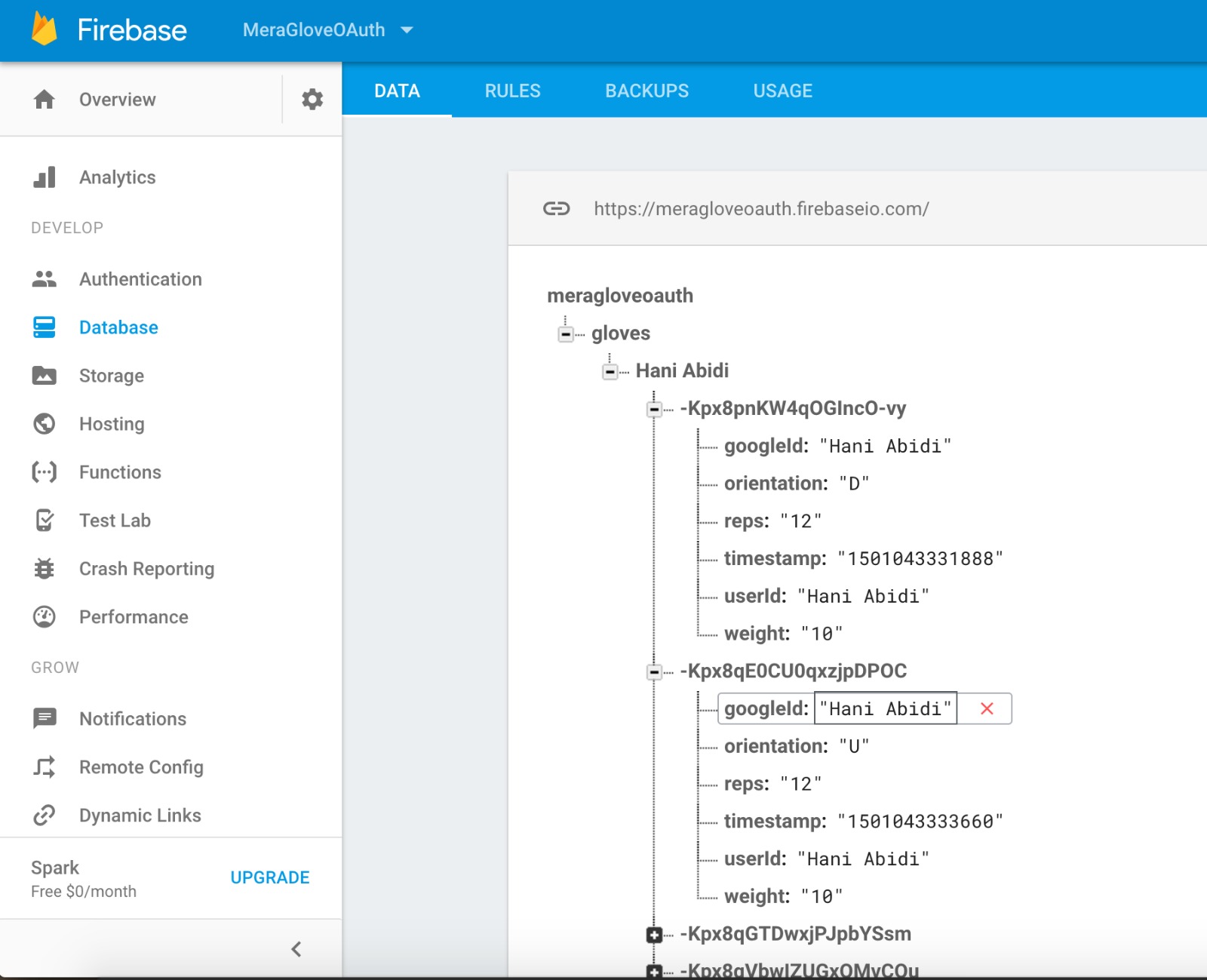Click the Crash Reporting bug icon
This screenshot has width=1207, height=980.
[45, 569]
